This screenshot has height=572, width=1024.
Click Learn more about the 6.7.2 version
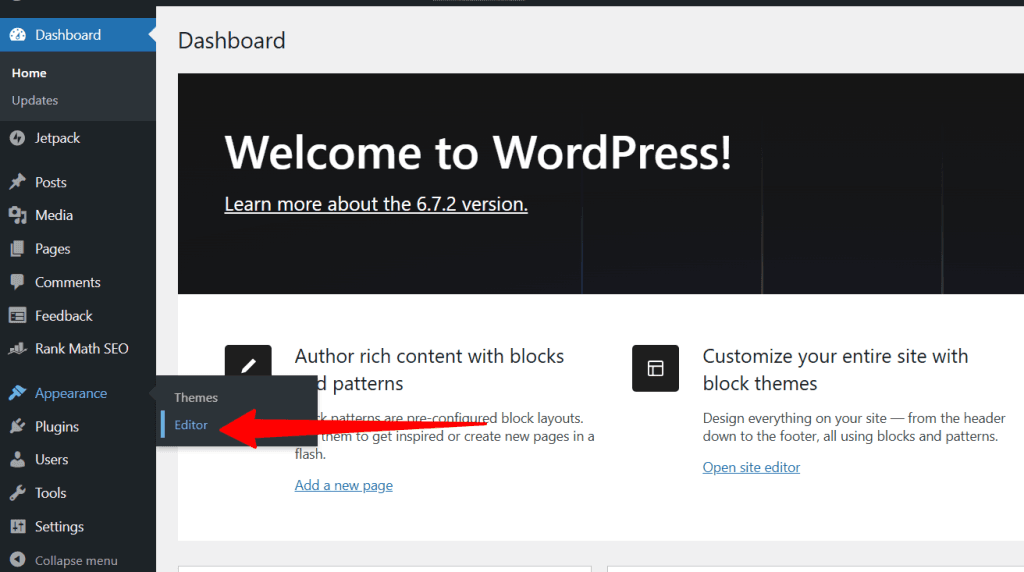pos(376,204)
